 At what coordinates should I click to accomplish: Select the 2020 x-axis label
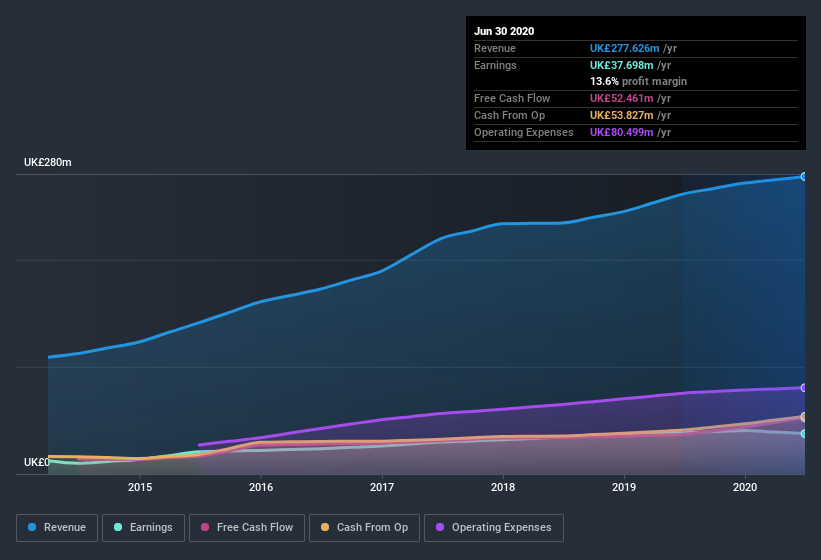tap(745, 487)
